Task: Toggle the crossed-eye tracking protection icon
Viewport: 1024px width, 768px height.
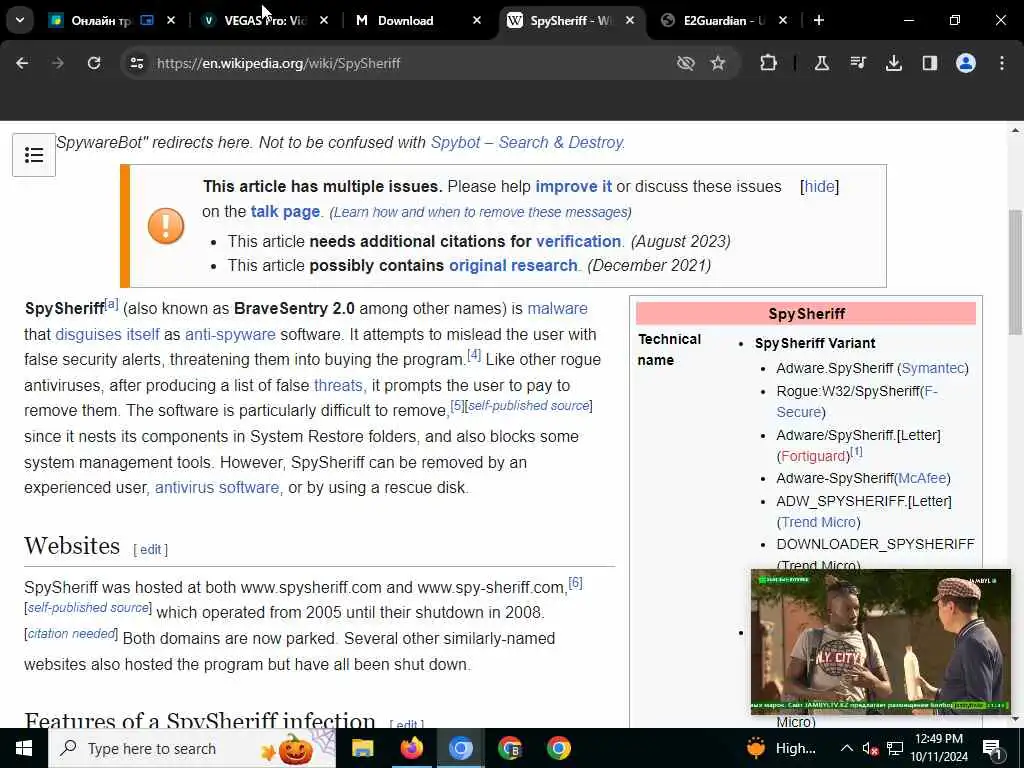Action: click(x=686, y=63)
